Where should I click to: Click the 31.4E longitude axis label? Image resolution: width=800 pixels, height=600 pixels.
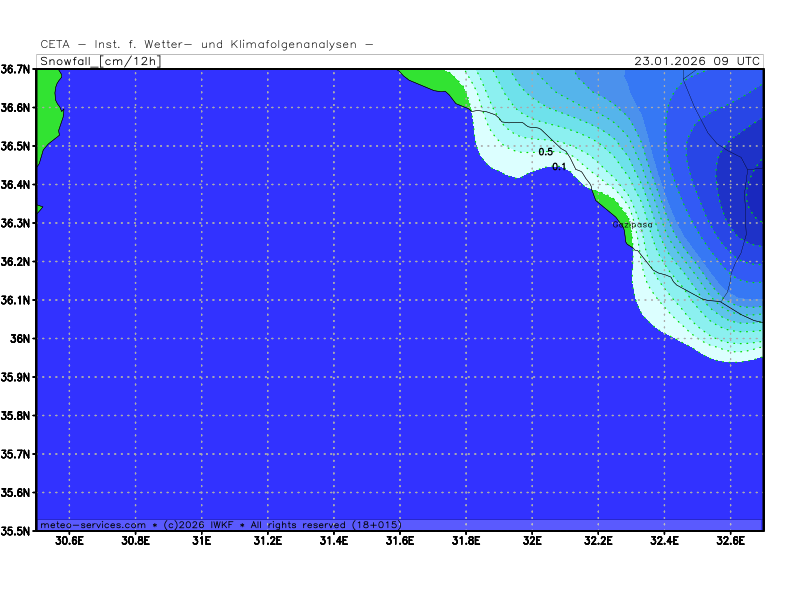click(x=333, y=541)
